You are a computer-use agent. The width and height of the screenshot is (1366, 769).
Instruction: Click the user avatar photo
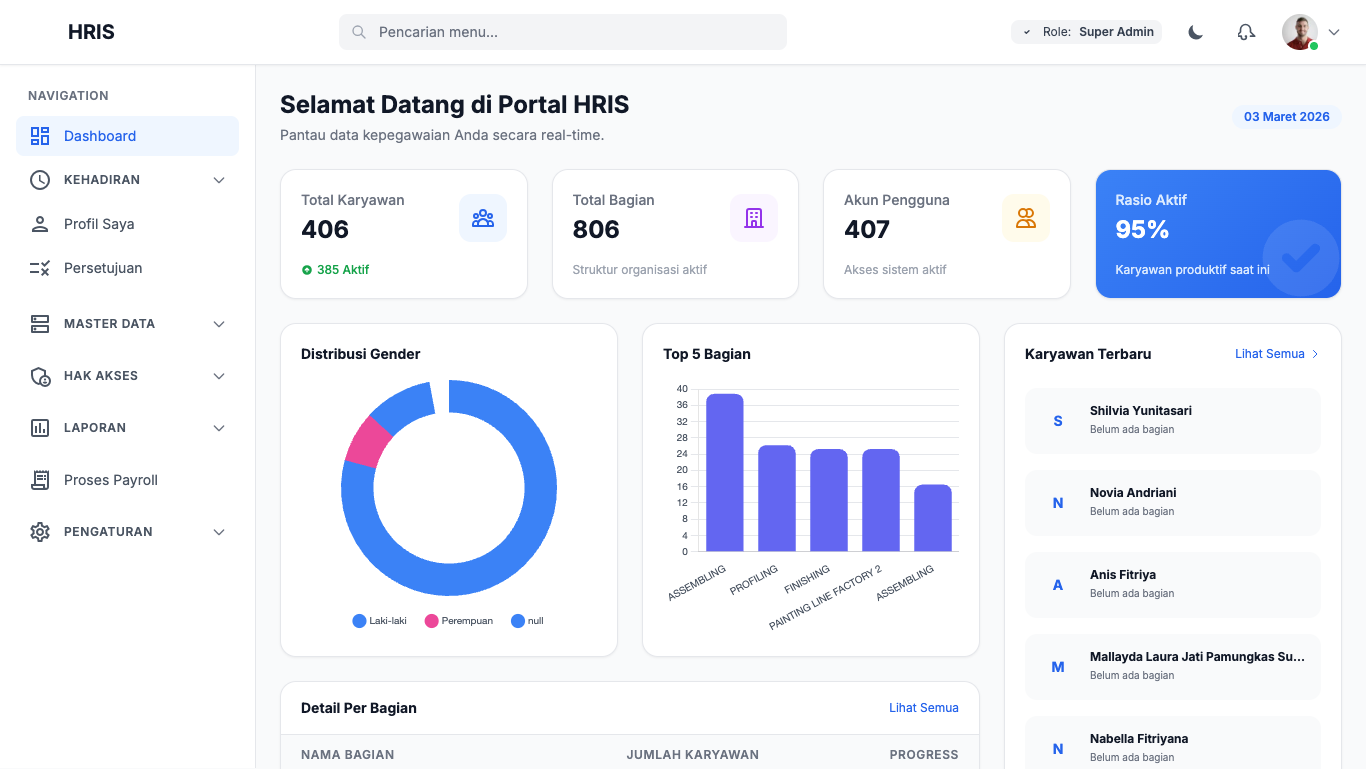(x=1300, y=32)
